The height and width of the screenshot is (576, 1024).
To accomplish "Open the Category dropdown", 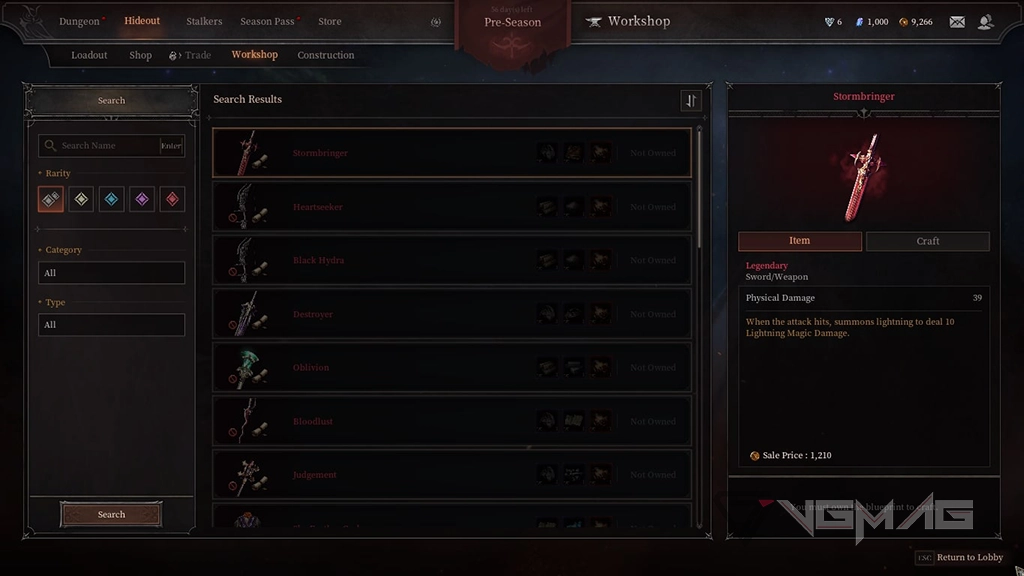I will tap(111, 273).
